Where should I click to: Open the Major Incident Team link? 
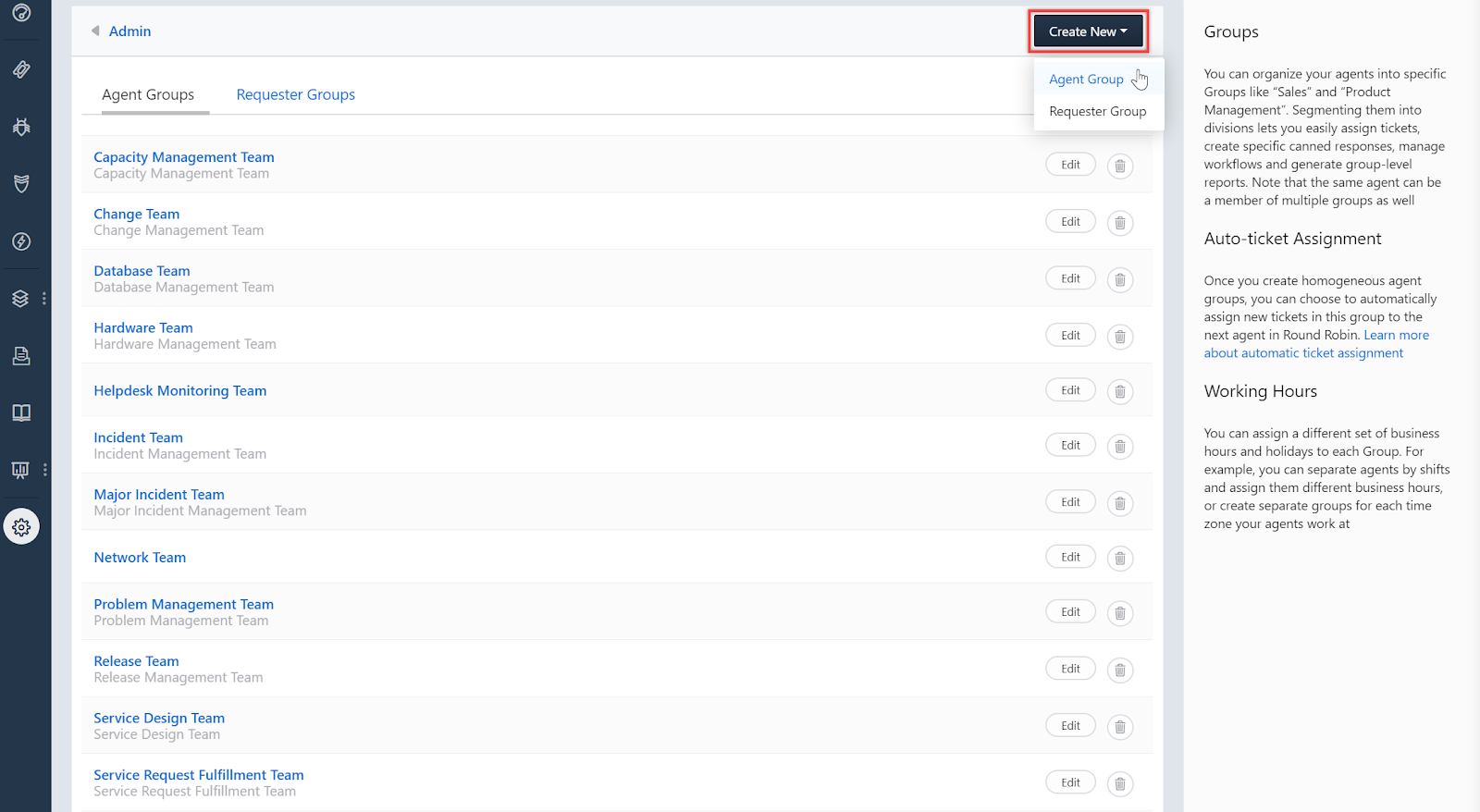pos(159,495)
